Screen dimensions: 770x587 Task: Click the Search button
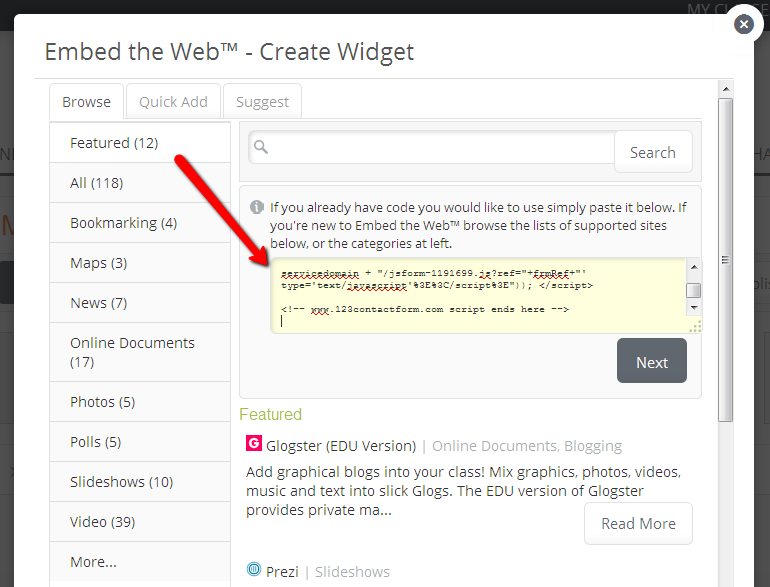point(653,152)
